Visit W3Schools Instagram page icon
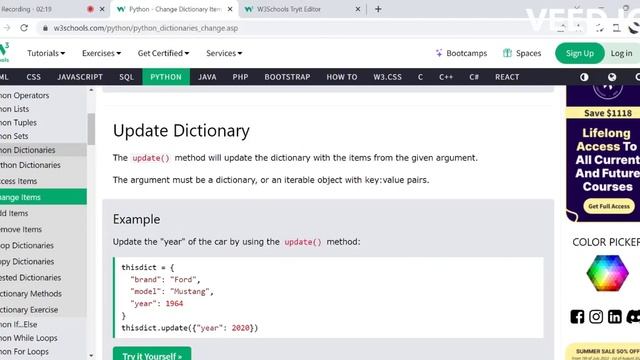The image size is (640, 360). click(x=596, y=317)
